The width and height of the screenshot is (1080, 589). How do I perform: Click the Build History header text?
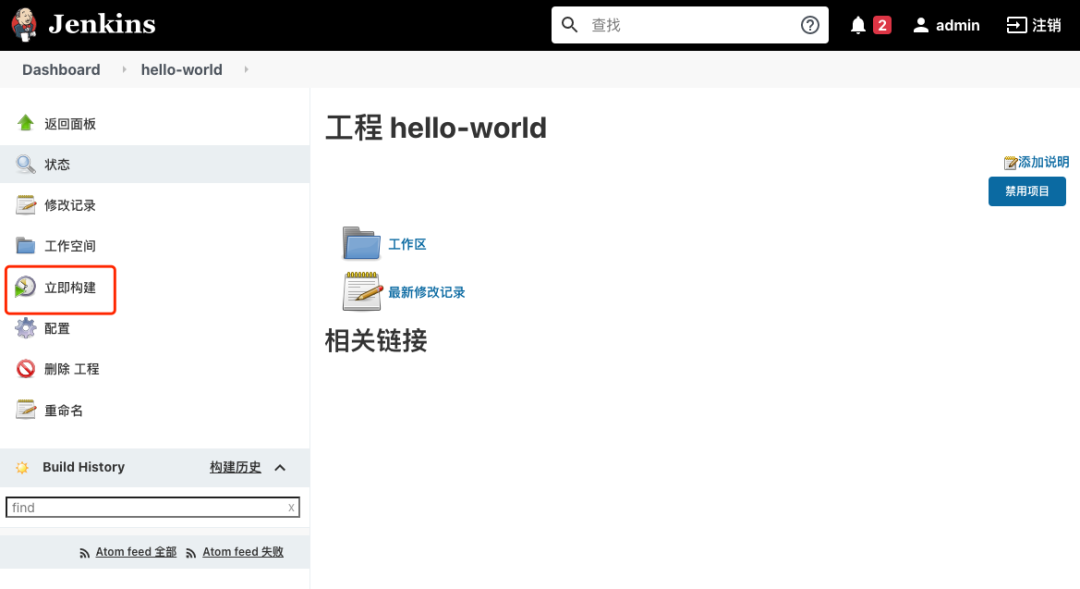[83, 467]
